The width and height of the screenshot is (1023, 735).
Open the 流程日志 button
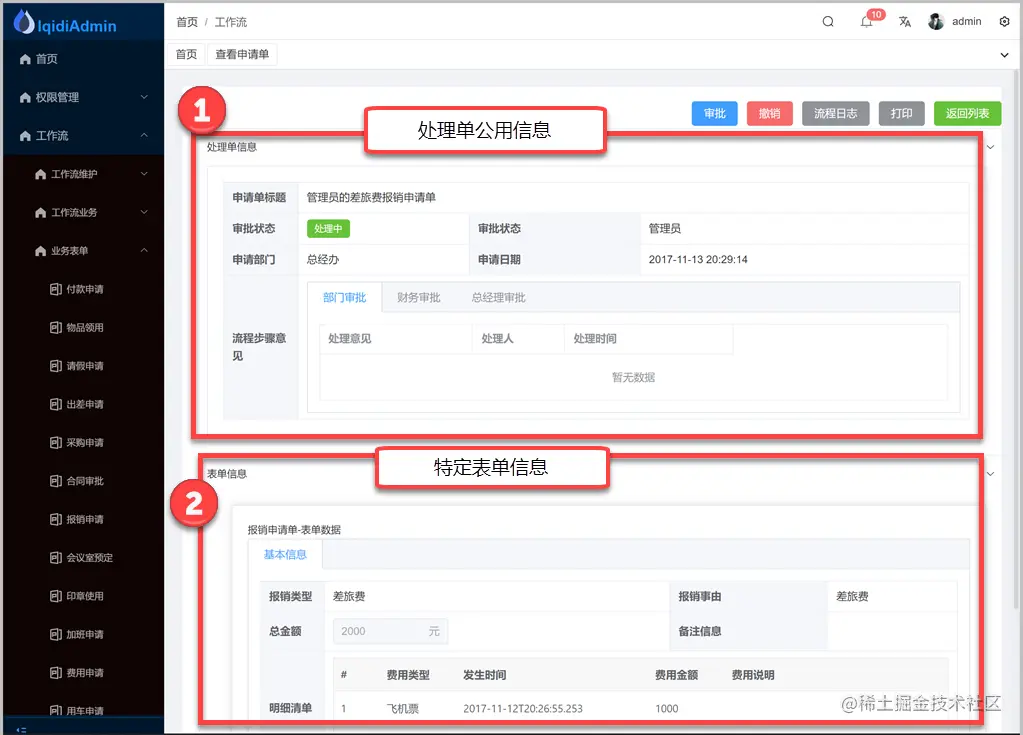835,113
